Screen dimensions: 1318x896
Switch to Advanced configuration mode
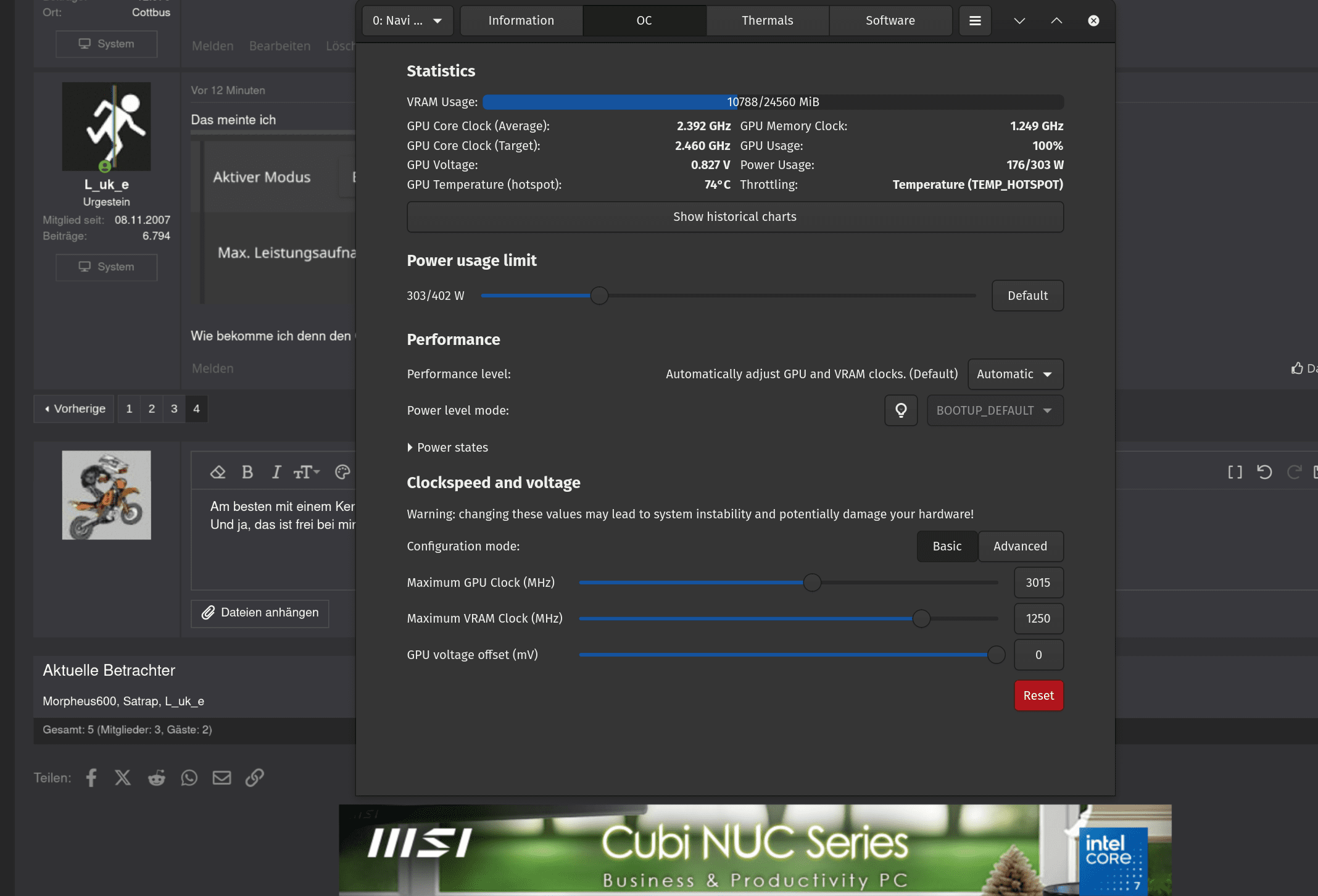point(1020,546)
